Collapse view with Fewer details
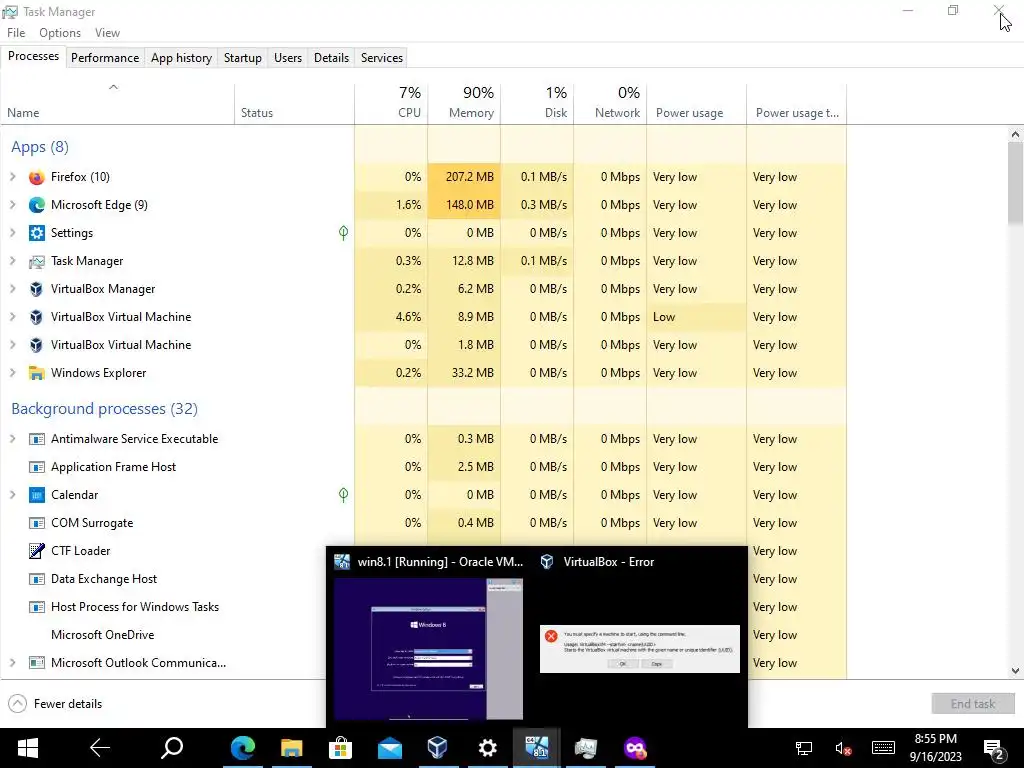 point(55,703)
